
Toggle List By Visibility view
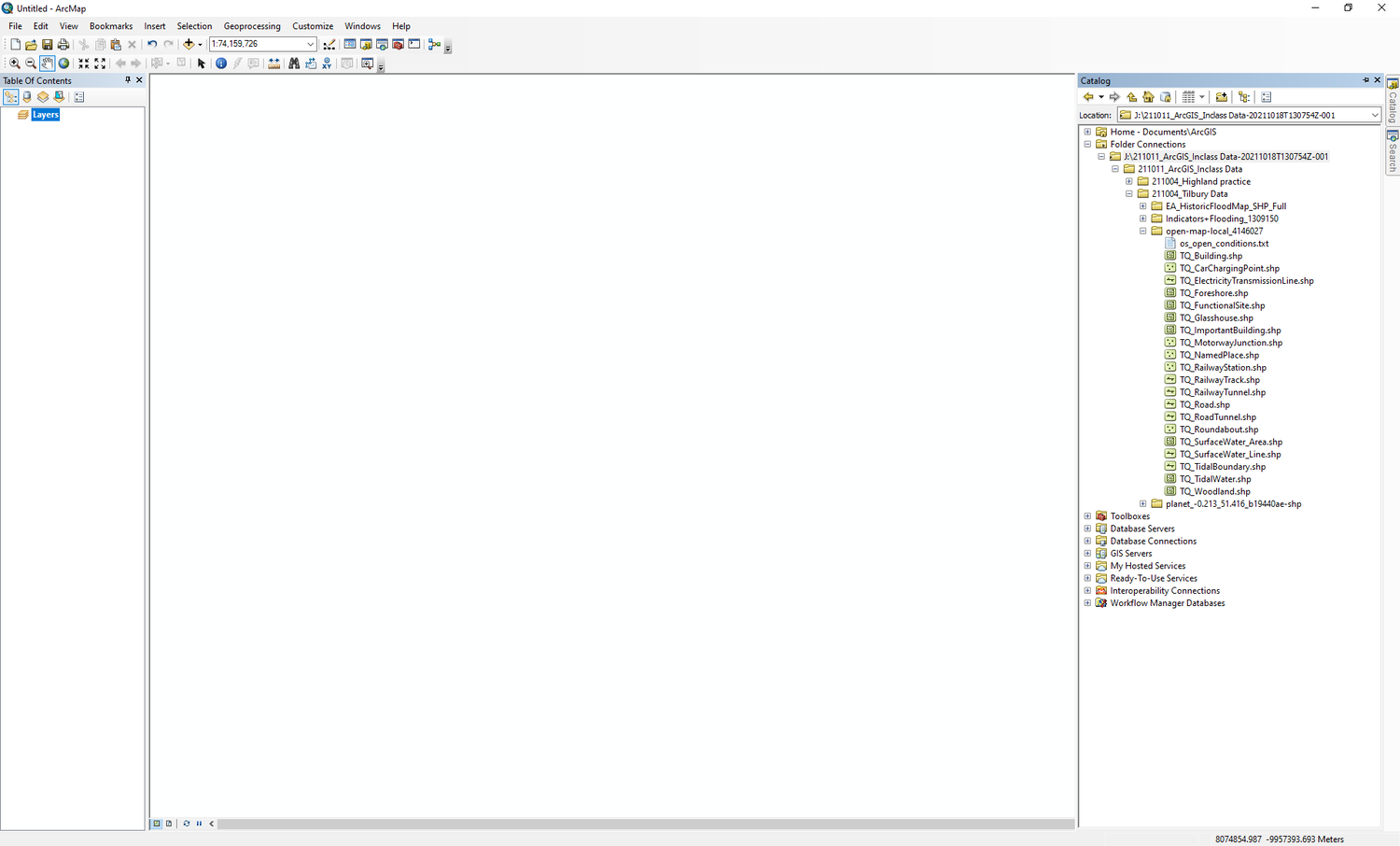pyautogui.click(x=42, y=96)
